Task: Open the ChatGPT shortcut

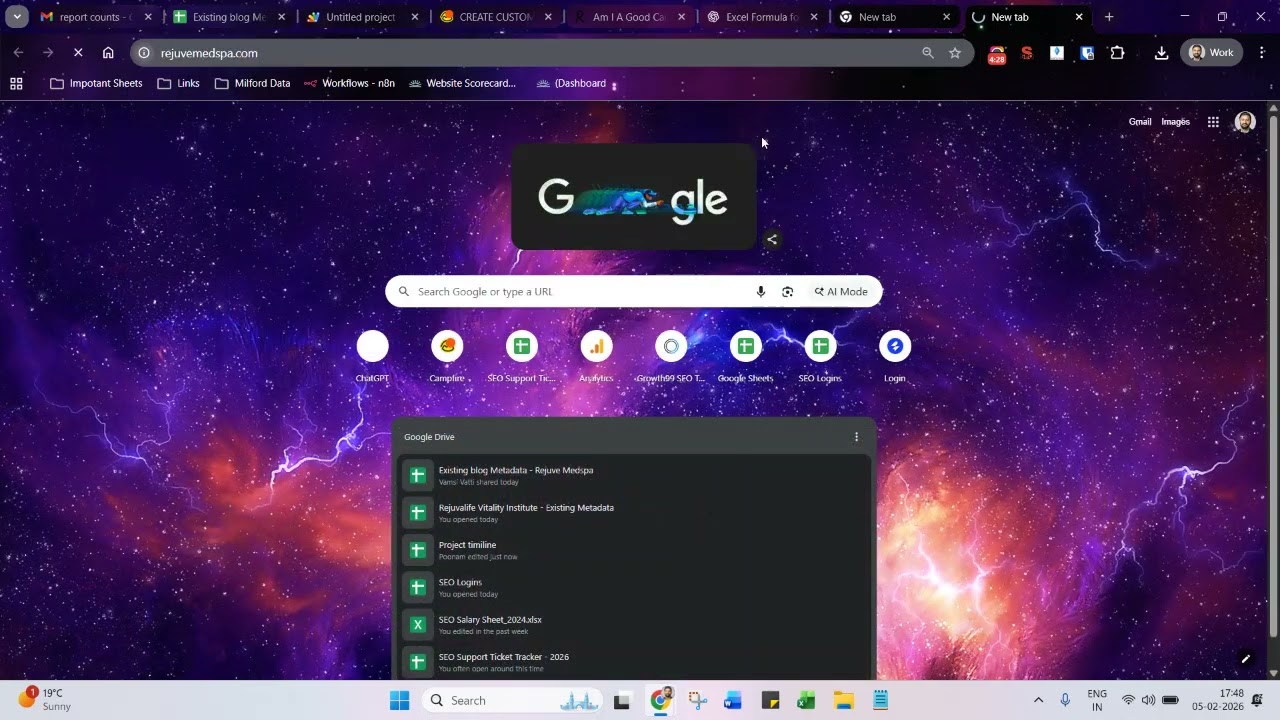Action: point(372,356)
